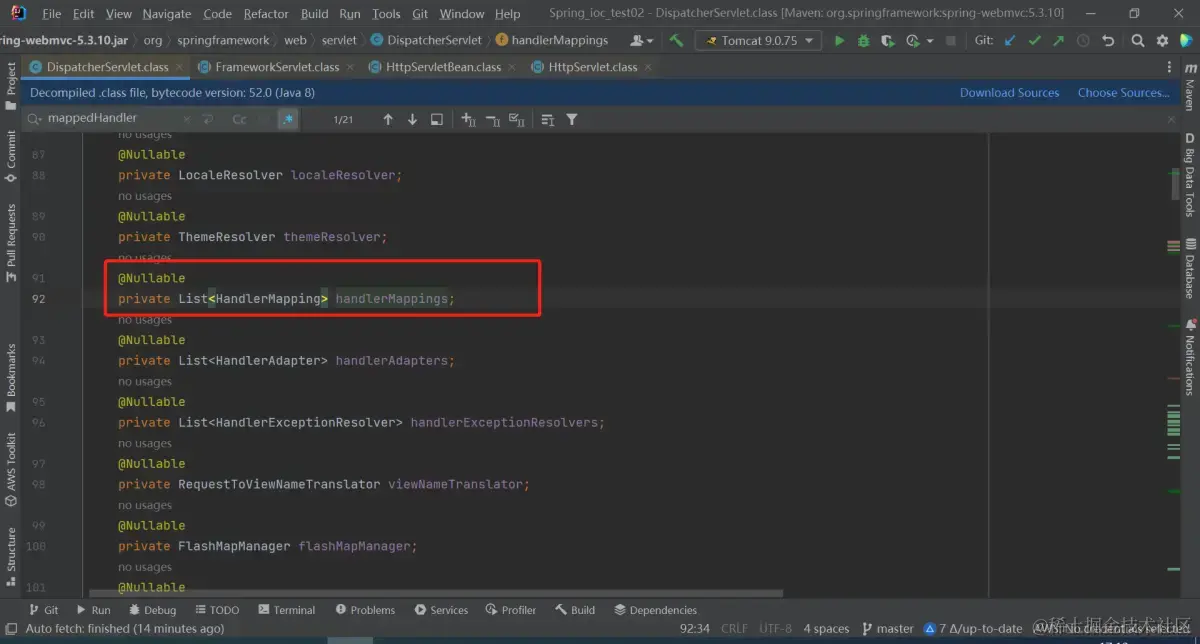The width and height of the screenshot is (1200, 644).
Task: Start debugging with the bug icon
Action: [863, 41]
